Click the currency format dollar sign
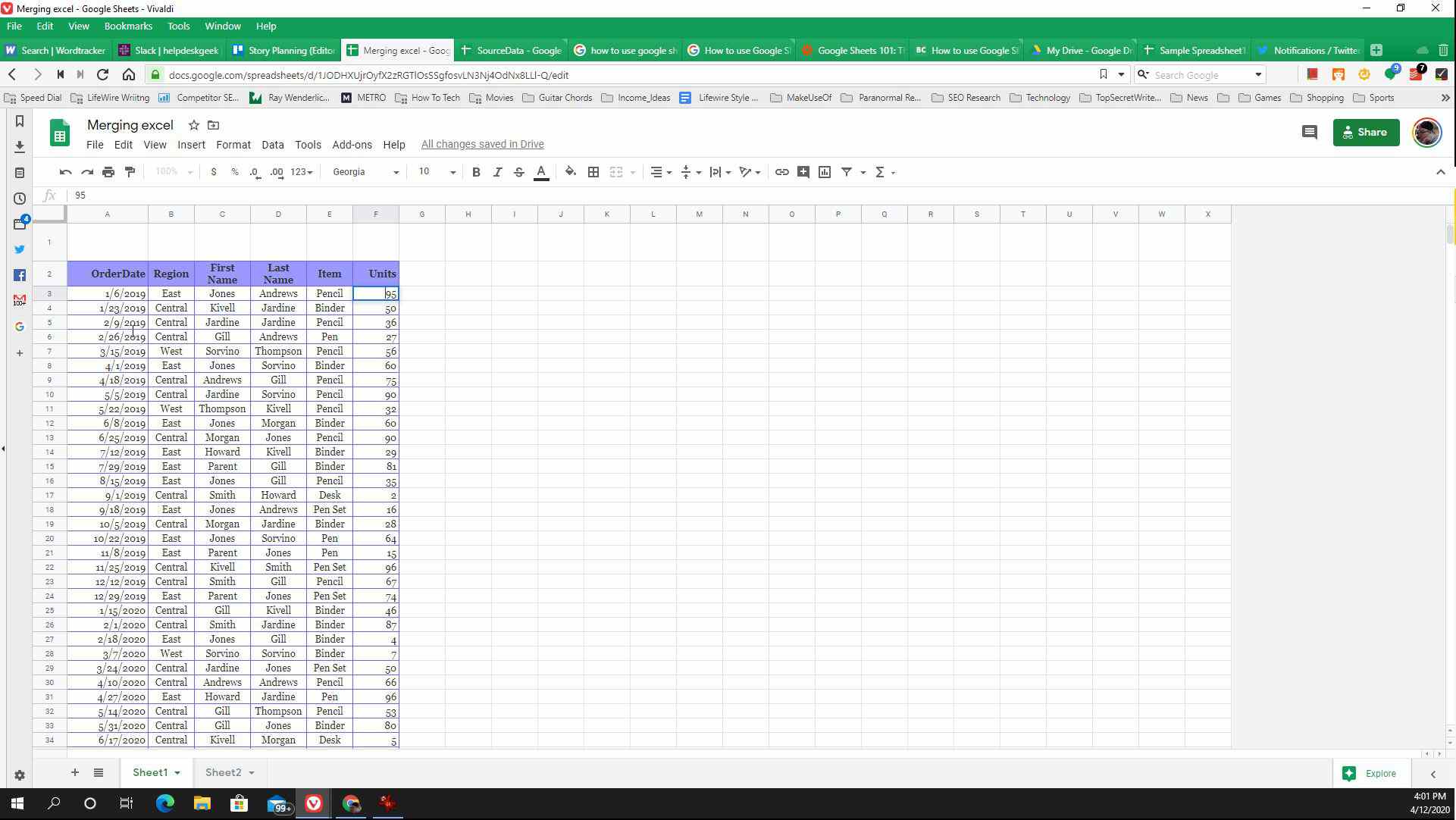 pyautogui.click(x=213, y=172)
